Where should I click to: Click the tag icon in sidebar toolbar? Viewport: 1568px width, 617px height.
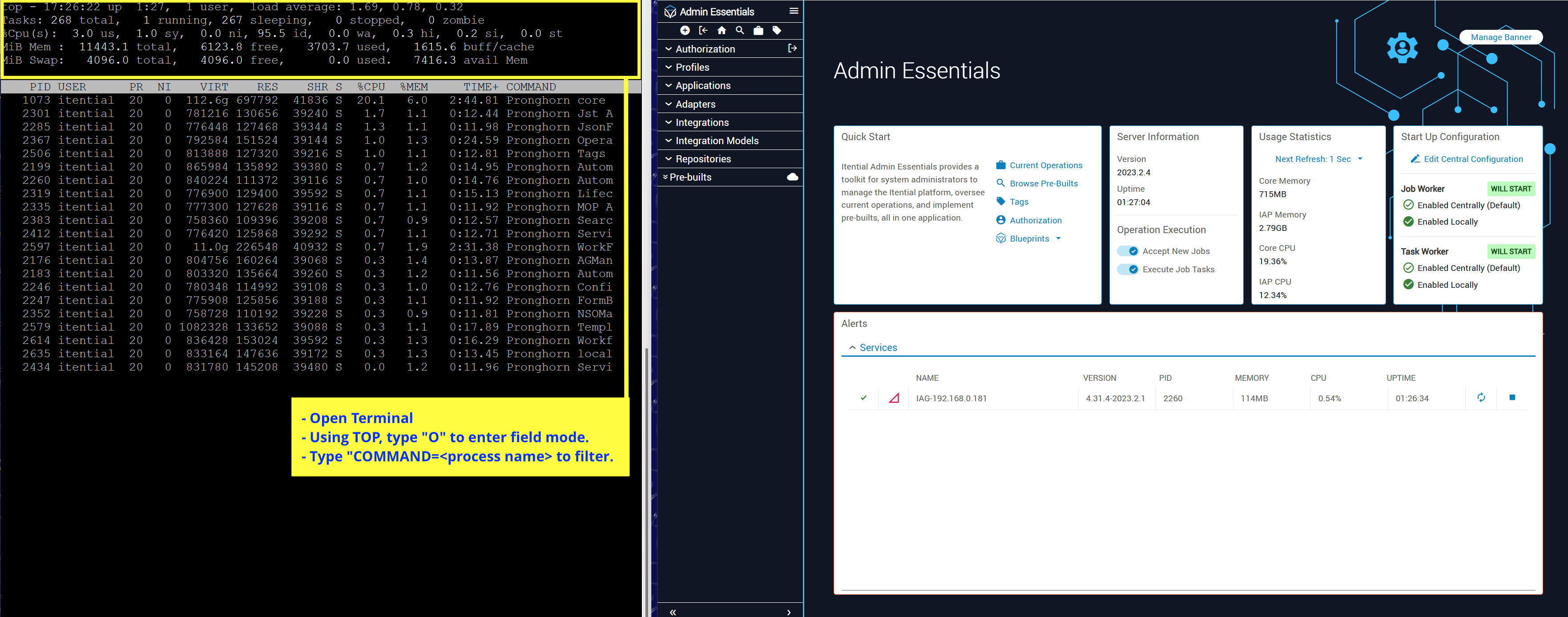tap(777, 30)
